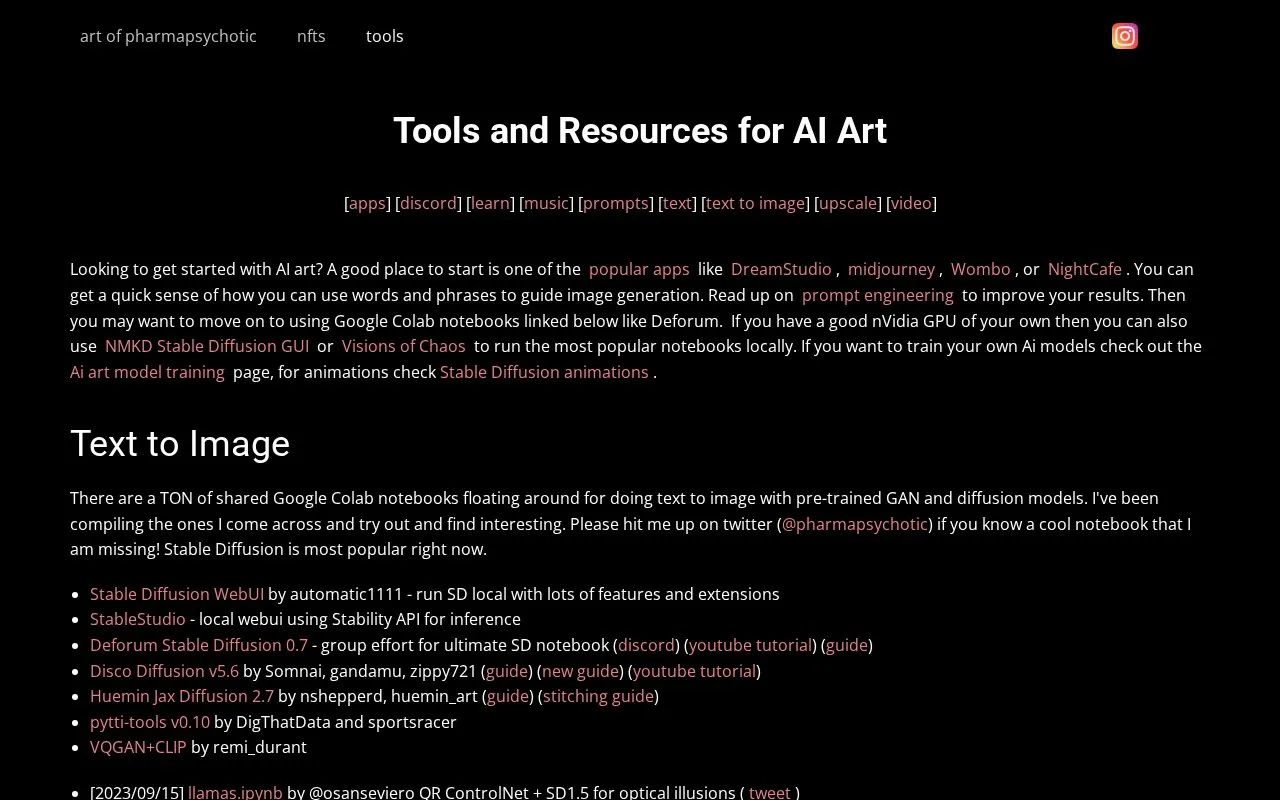Go to art of pharmapsychotic page

[x=168, y=36]
